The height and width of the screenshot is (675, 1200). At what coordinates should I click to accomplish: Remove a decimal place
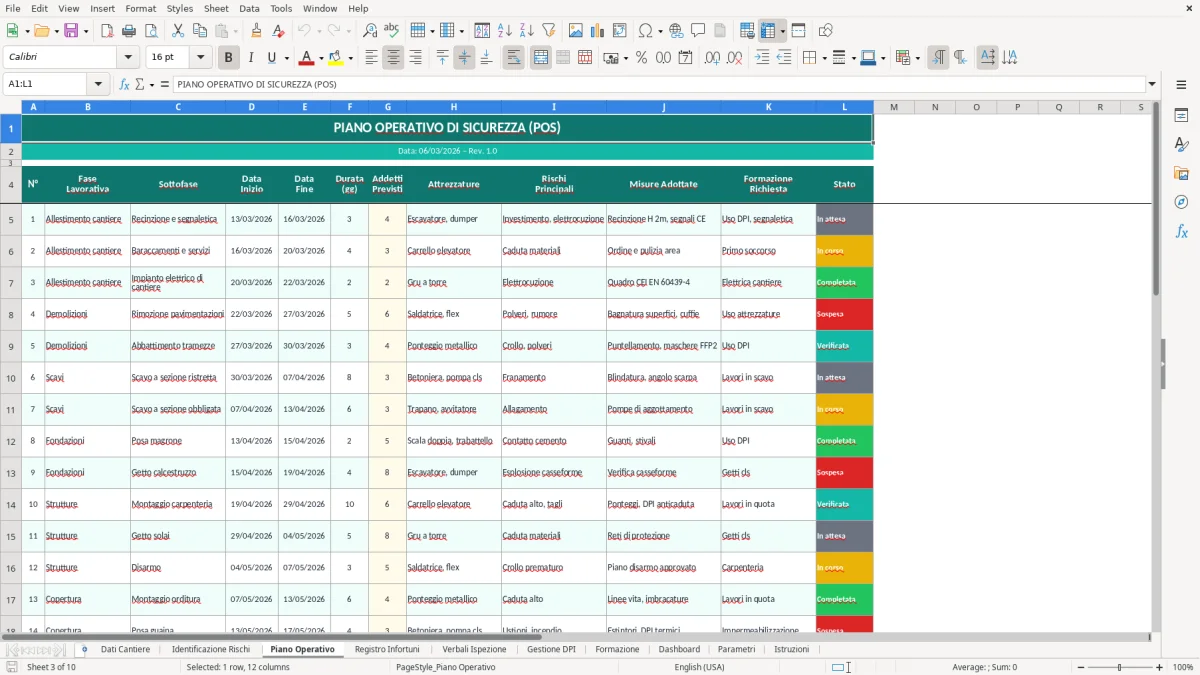[734, 58]
